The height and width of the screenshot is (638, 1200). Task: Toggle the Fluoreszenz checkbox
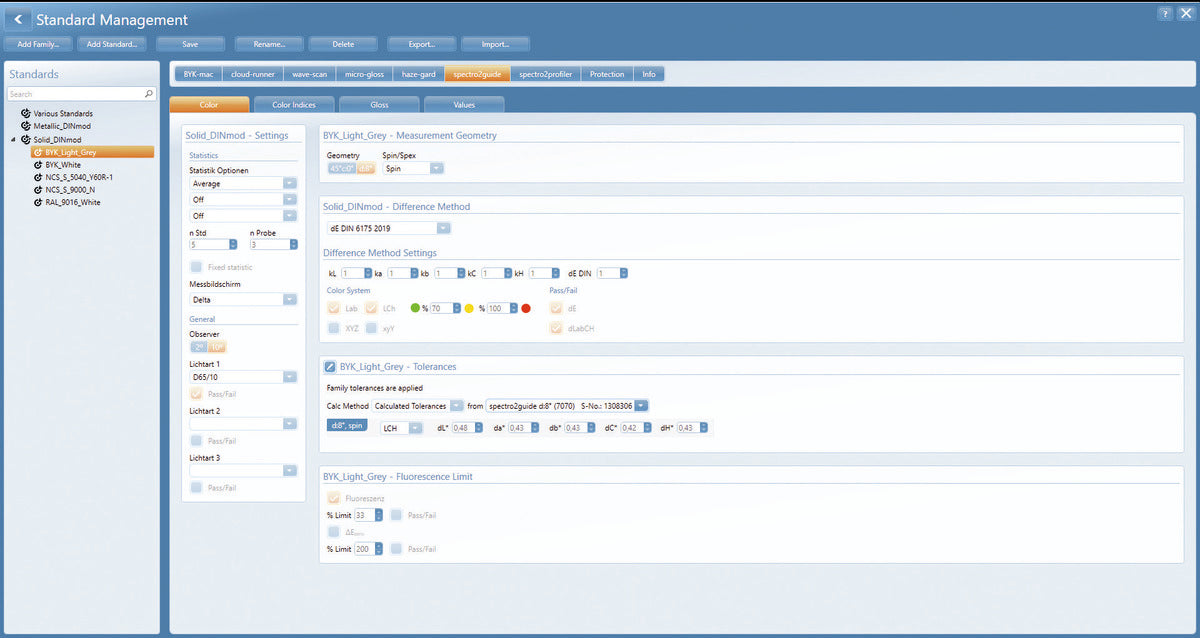[x=334, y=497]
